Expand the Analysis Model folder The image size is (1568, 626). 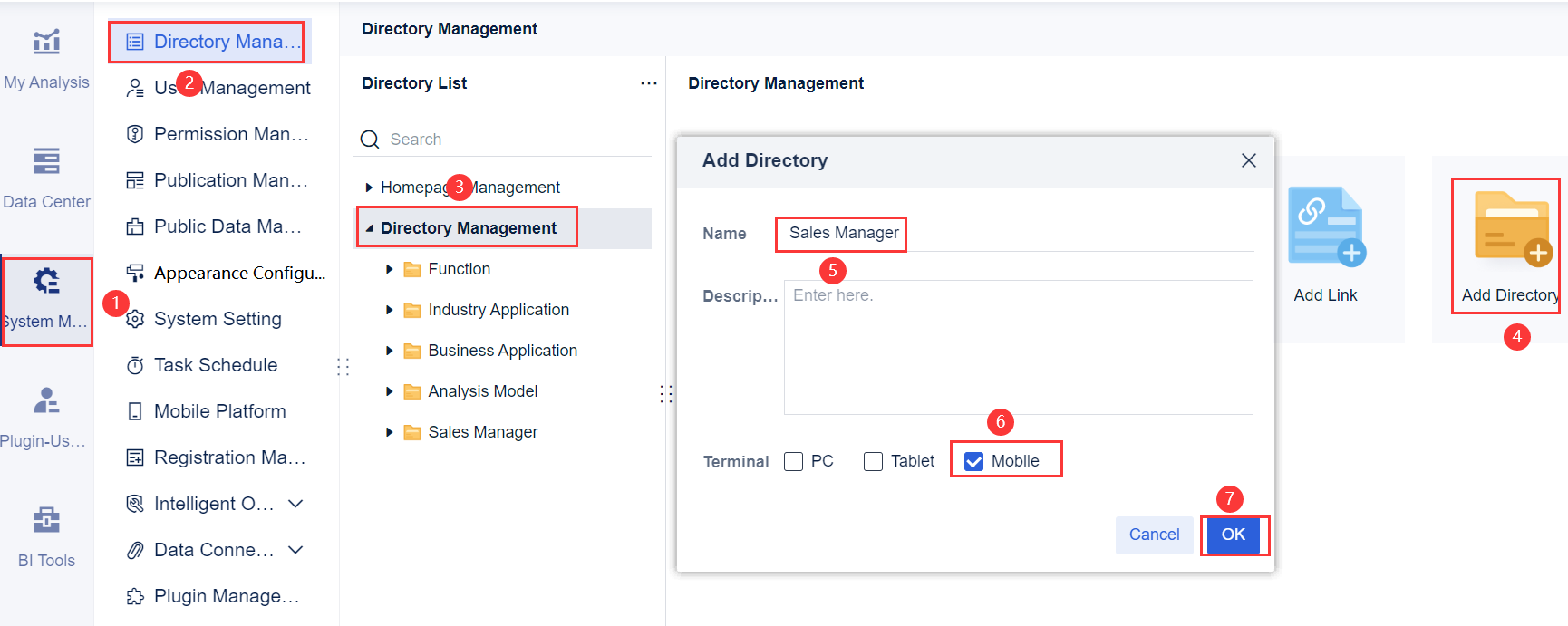tap(390, 391)
